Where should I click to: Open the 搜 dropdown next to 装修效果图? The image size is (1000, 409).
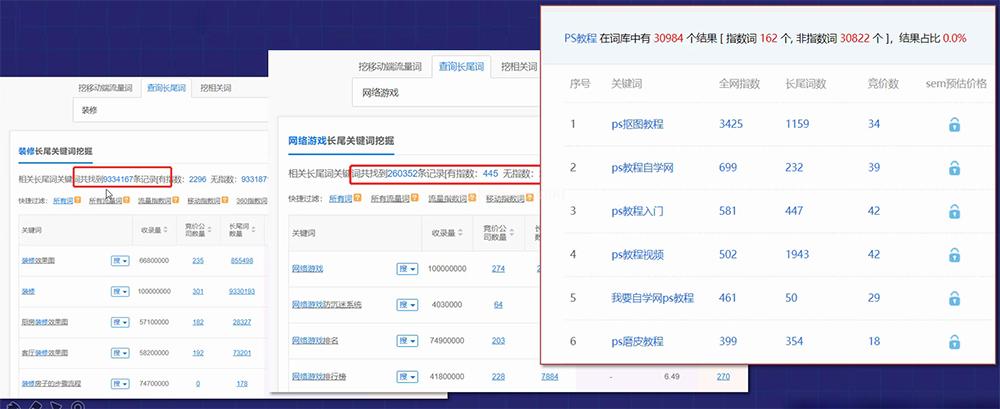tap(120, 261)
